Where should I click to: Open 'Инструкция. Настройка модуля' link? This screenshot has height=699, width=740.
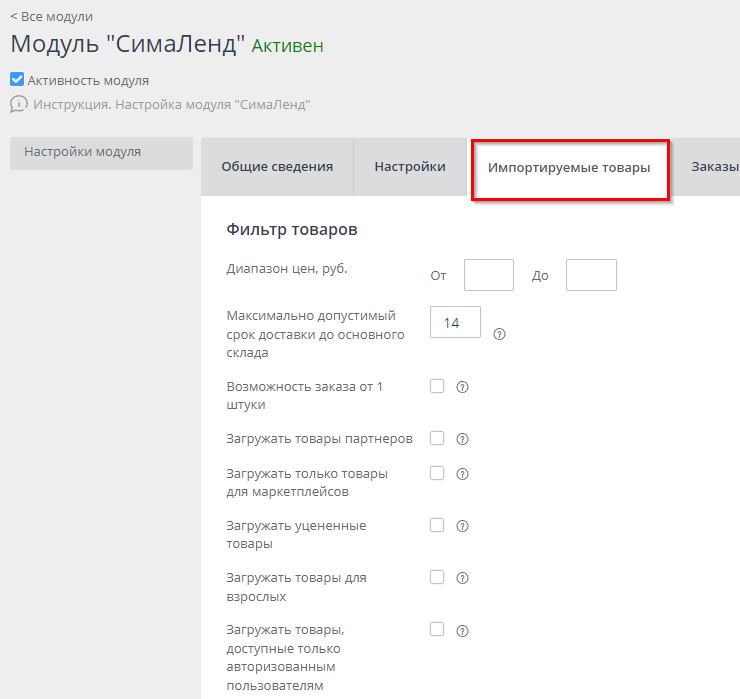[x=171, y=104]
